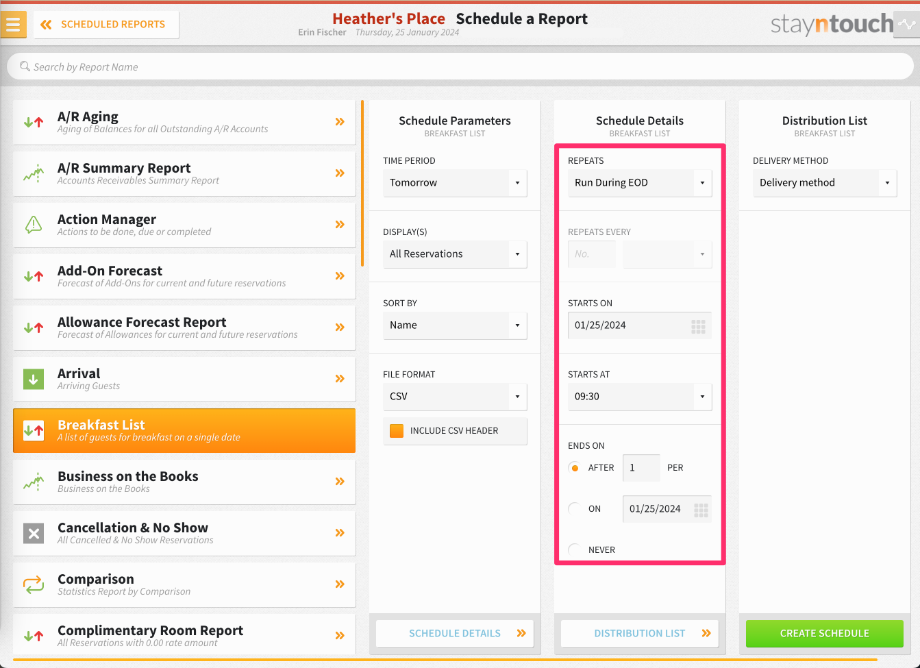This screenshot has height=668, width=920.
Task: Click double chevron on Business on the Books row
Action: point(340,481)
